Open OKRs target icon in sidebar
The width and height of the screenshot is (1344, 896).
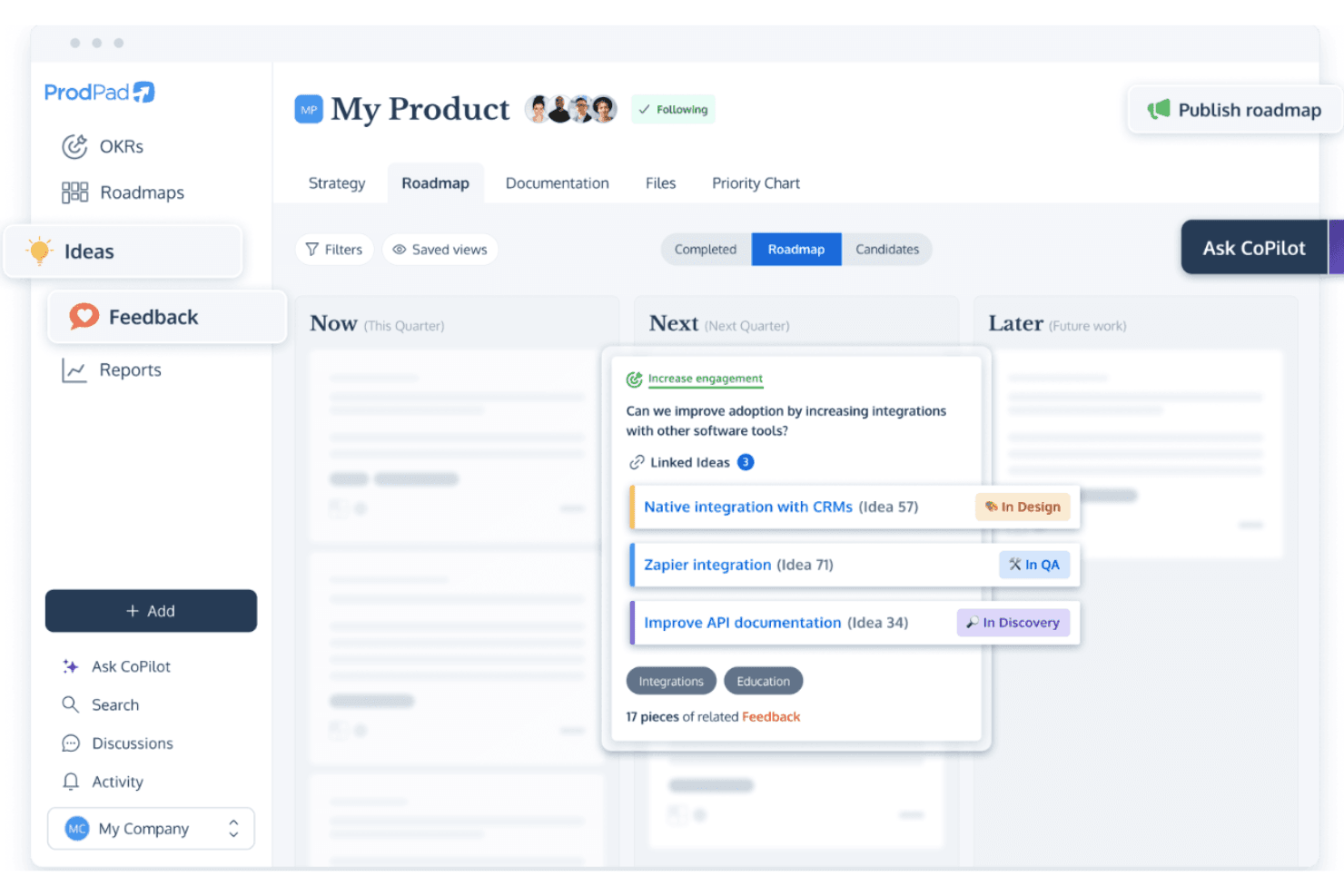(74, 146)
